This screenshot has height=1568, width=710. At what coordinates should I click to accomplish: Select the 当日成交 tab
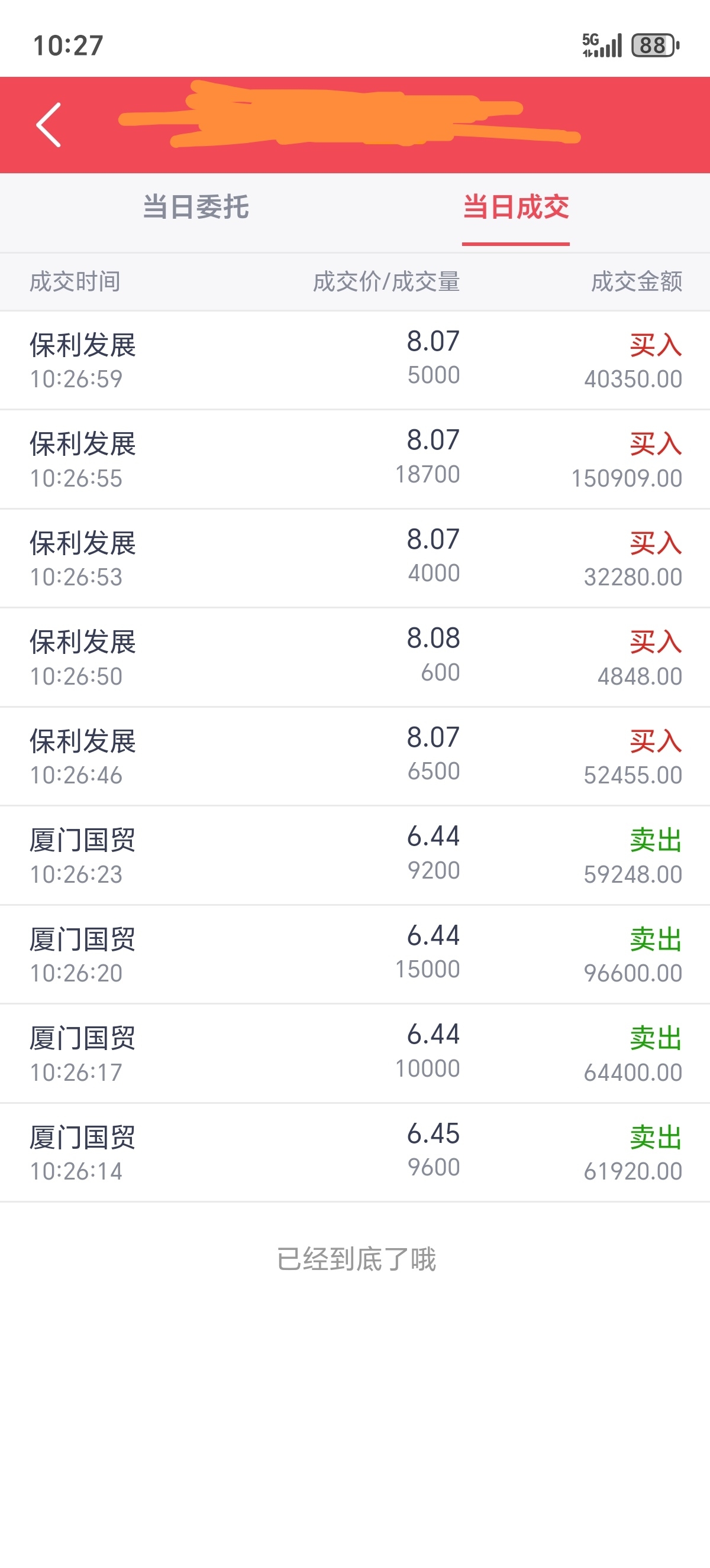pos(516,207)
